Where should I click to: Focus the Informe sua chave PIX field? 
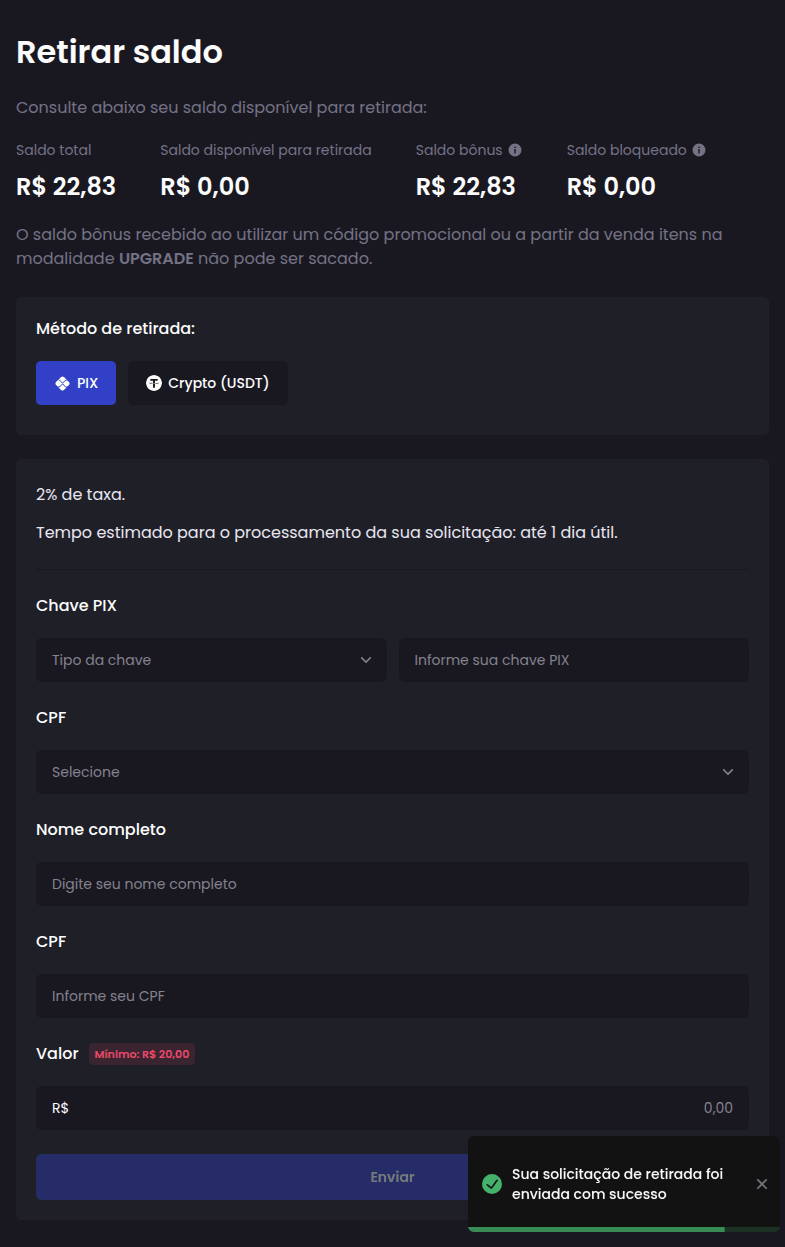(573, 660)
